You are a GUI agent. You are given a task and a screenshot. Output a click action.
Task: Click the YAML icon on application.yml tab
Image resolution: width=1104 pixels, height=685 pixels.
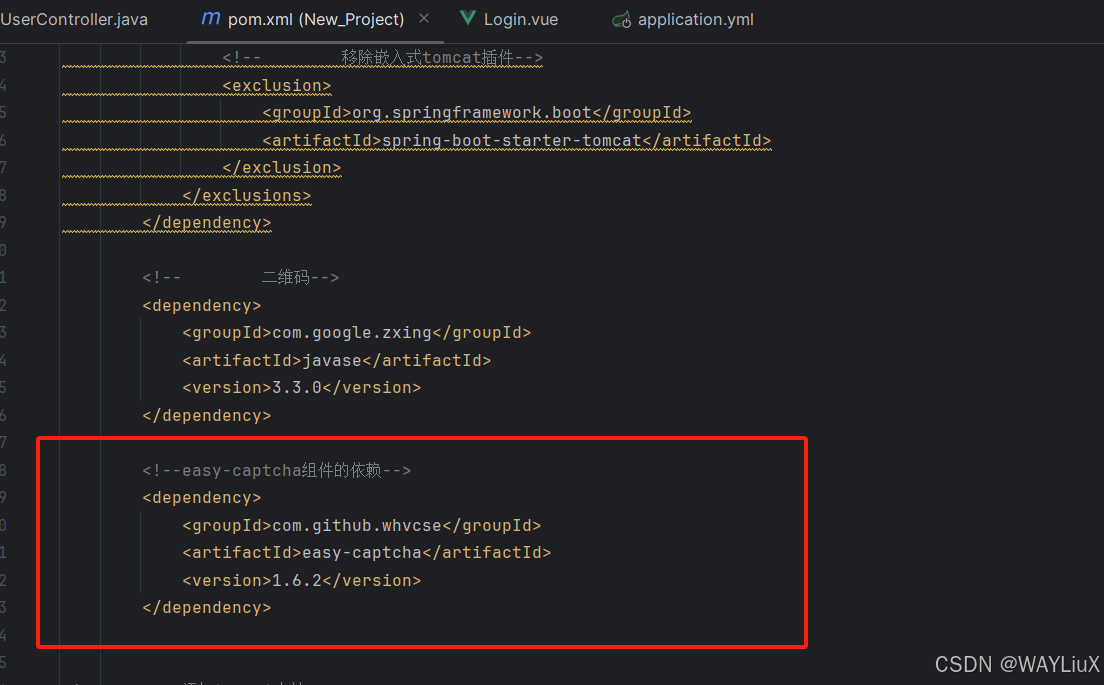click(x=621, y=18)
